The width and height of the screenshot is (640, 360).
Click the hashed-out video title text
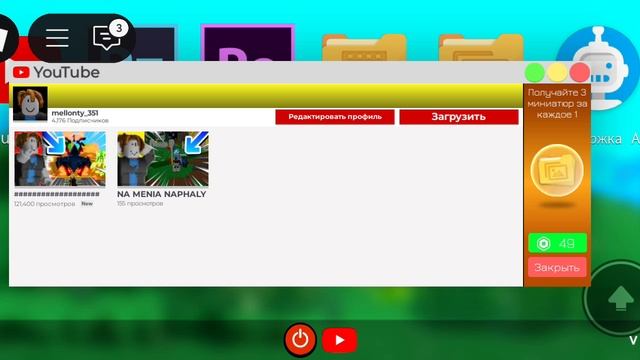coord(57,194)
